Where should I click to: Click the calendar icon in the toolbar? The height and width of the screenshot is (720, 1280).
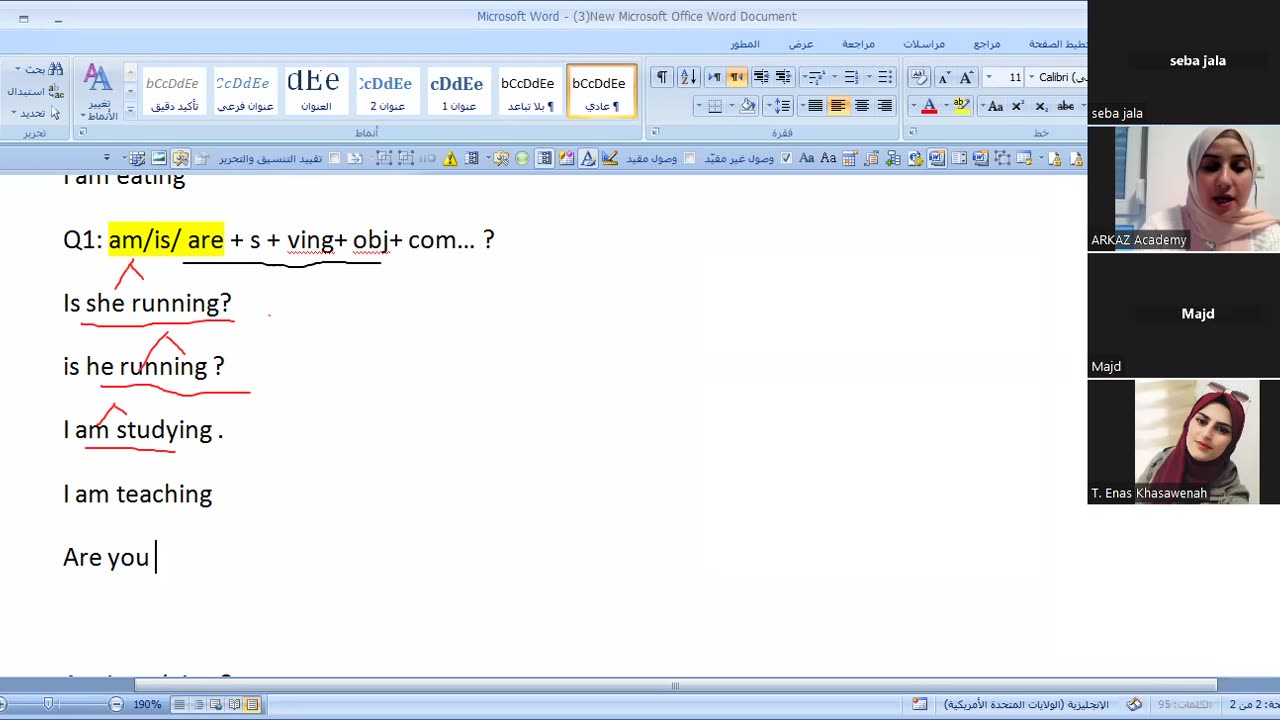click(850, 158)
